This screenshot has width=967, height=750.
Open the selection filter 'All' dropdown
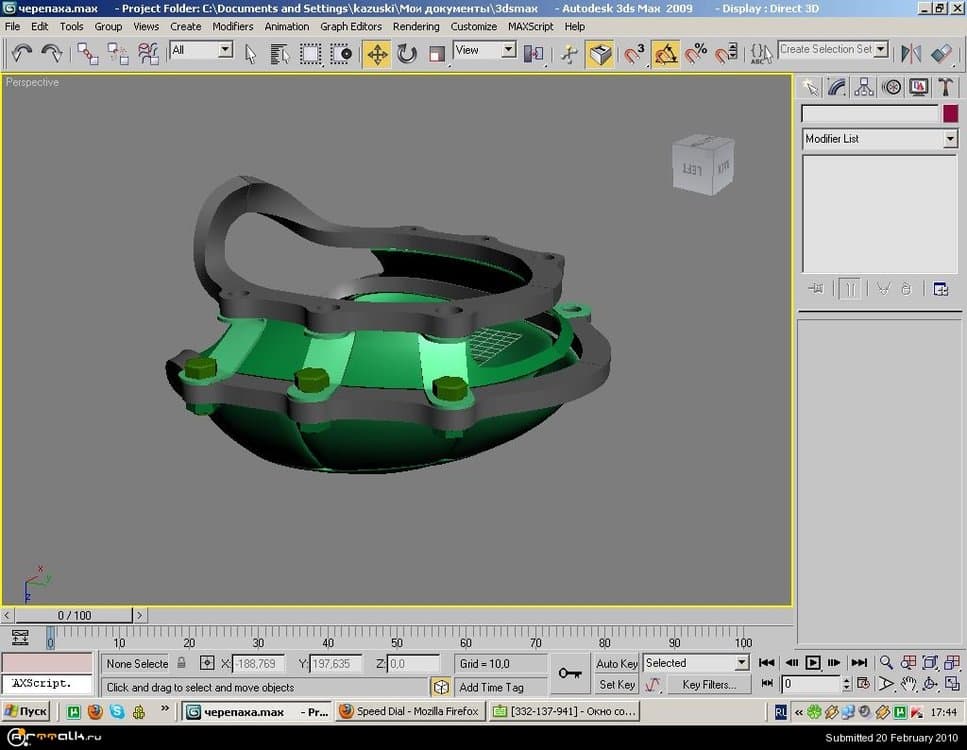[225, 50]
